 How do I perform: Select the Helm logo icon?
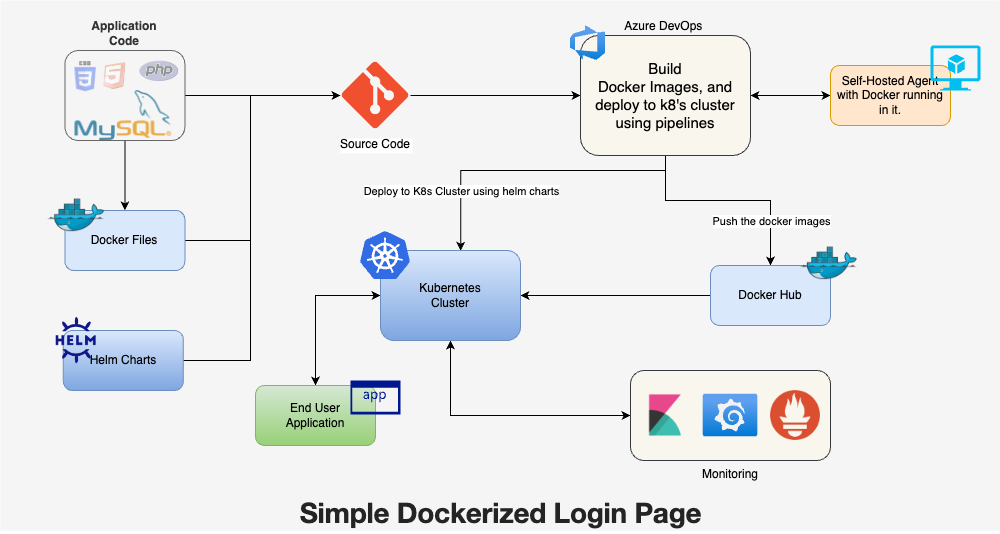coord(75,339)
